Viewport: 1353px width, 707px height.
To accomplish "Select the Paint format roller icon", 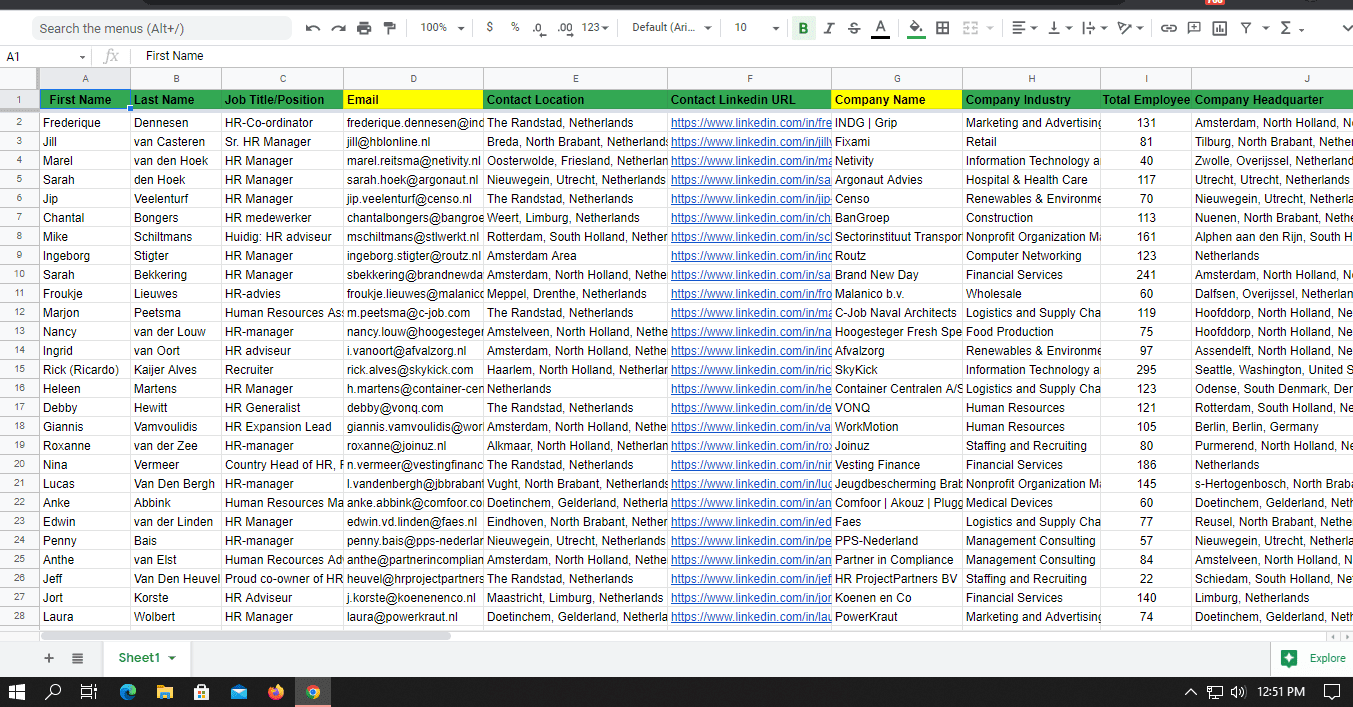I will pyautogui.click(x=390, y=28).
